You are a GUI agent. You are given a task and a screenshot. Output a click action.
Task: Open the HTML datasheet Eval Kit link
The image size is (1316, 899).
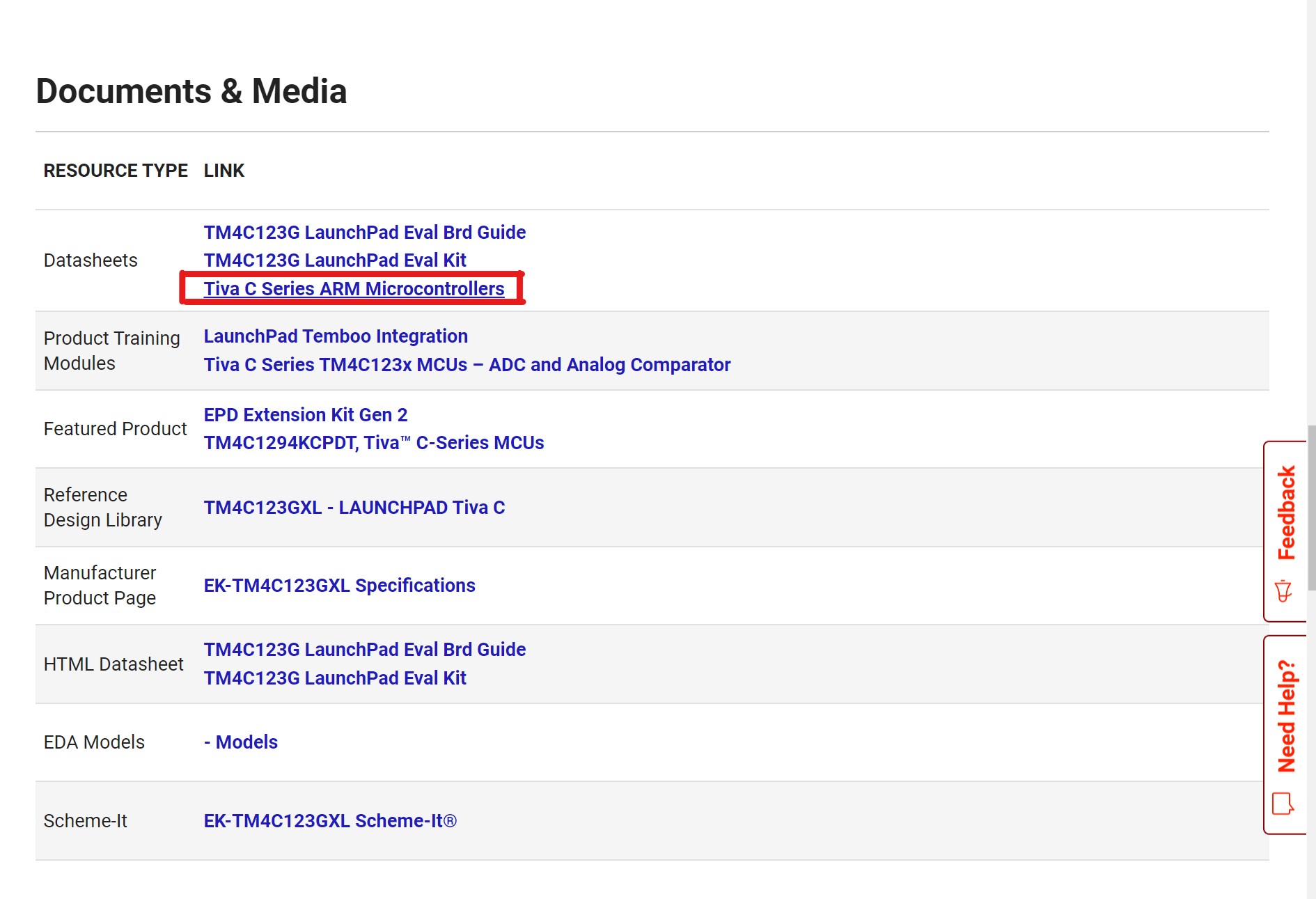[335, 678]
